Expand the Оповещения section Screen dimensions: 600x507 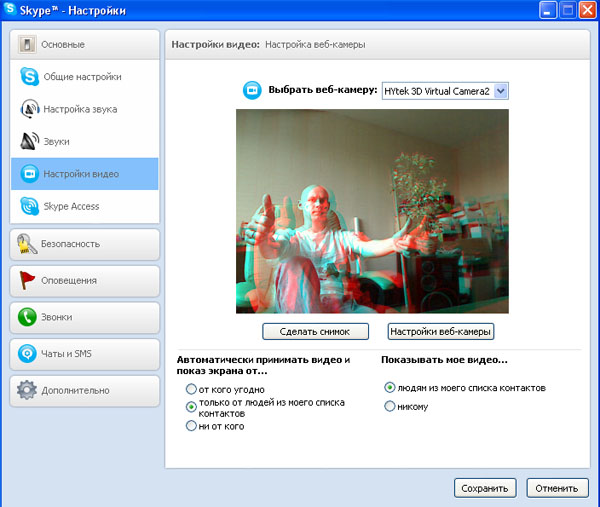85,281
